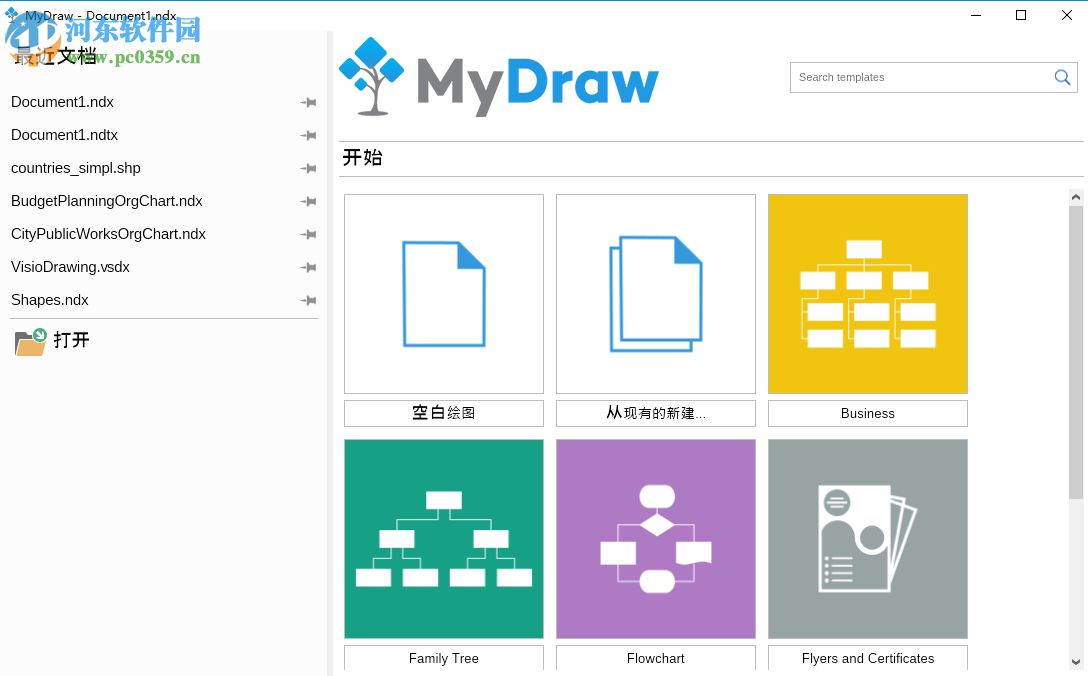The height and width of the screenshot is (676, 1088).
Task: Click the 打开 (Open) button
Action: (71, 340)
